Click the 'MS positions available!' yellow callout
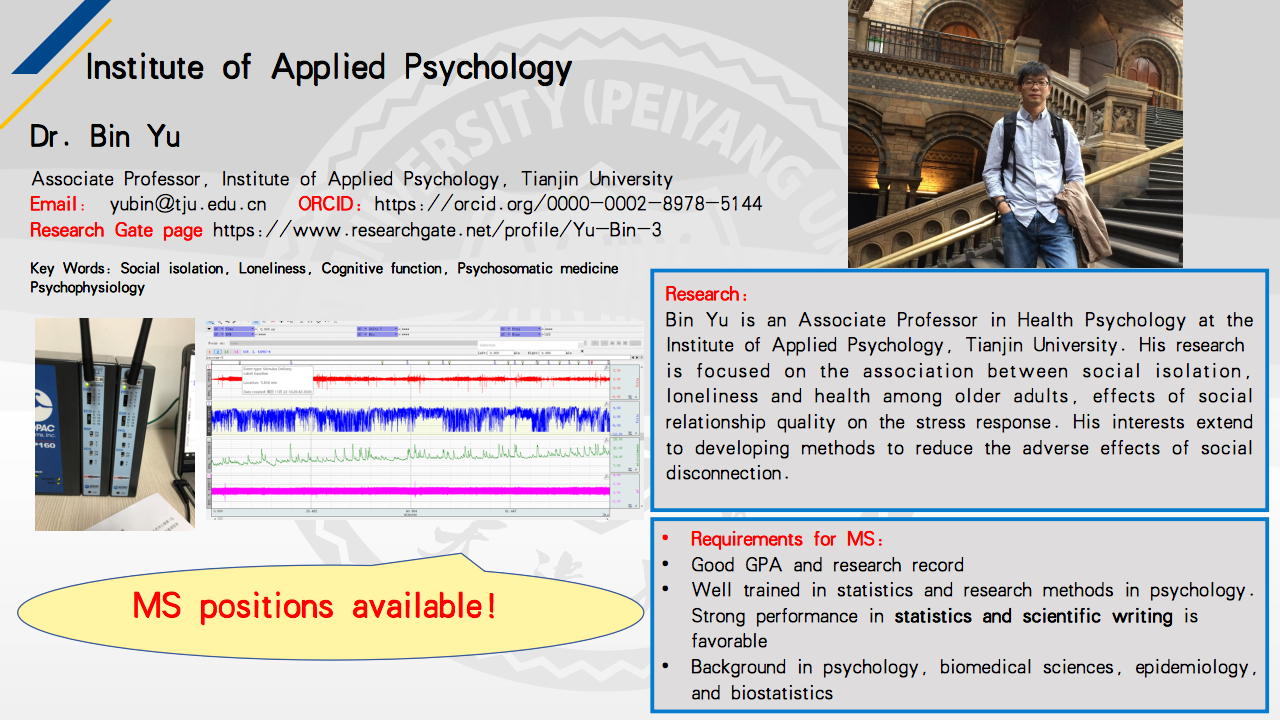The width and height of the screenshot is (1280, 720). point(315,606)
